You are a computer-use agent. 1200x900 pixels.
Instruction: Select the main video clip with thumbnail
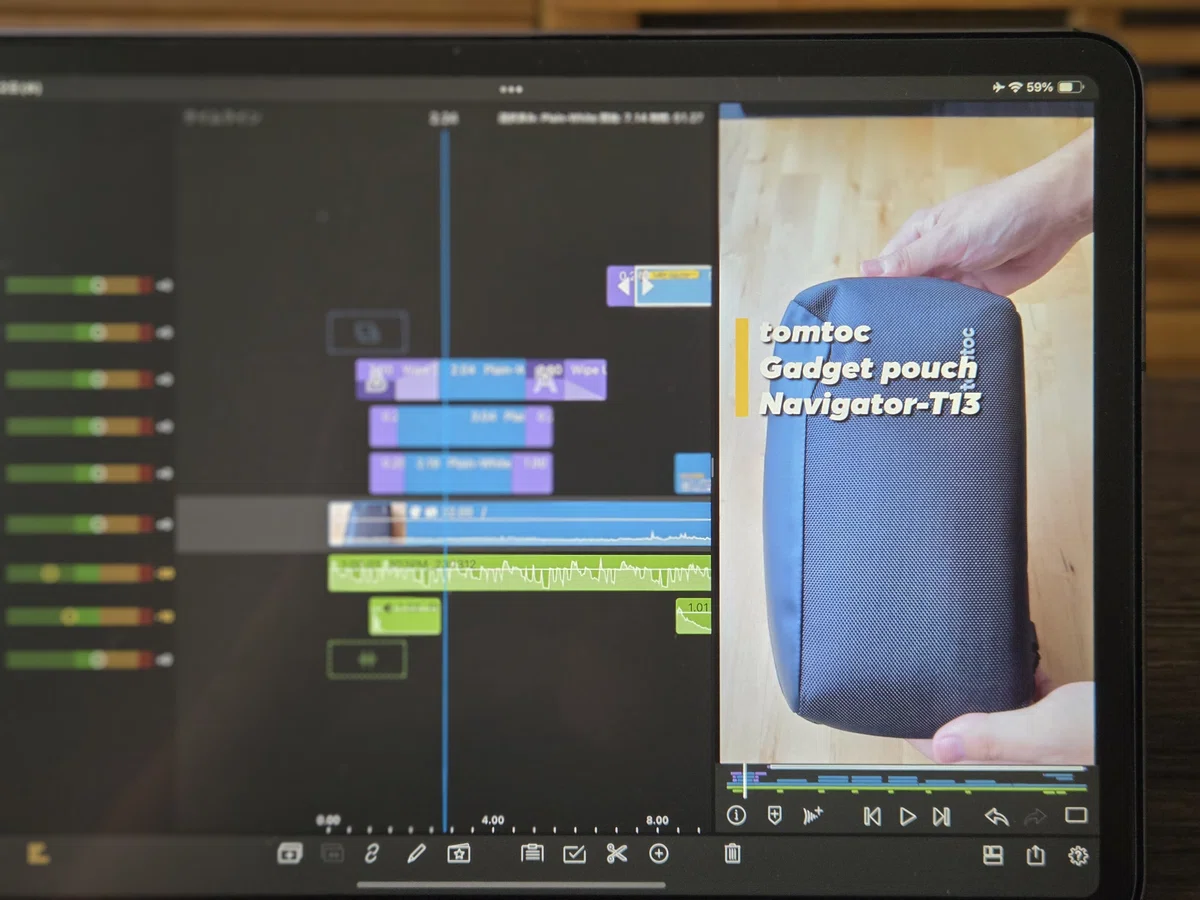520,524
